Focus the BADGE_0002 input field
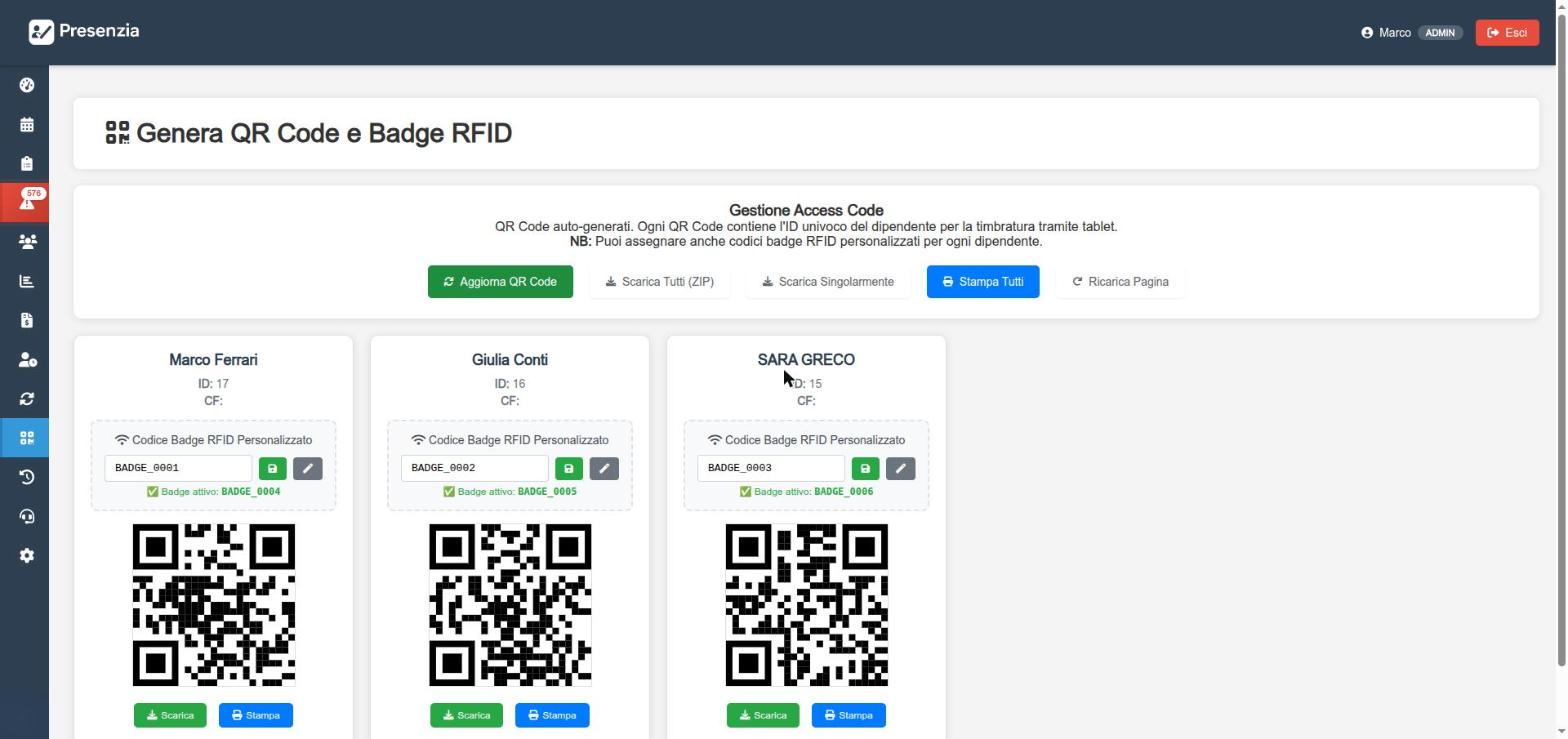1568x739 pixels. (475, 468)
